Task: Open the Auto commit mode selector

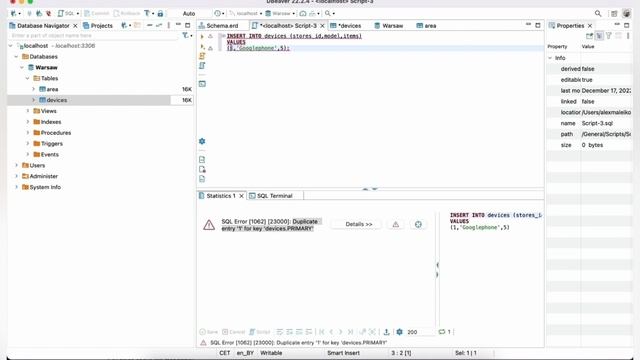Action: [x=189, y=13]
